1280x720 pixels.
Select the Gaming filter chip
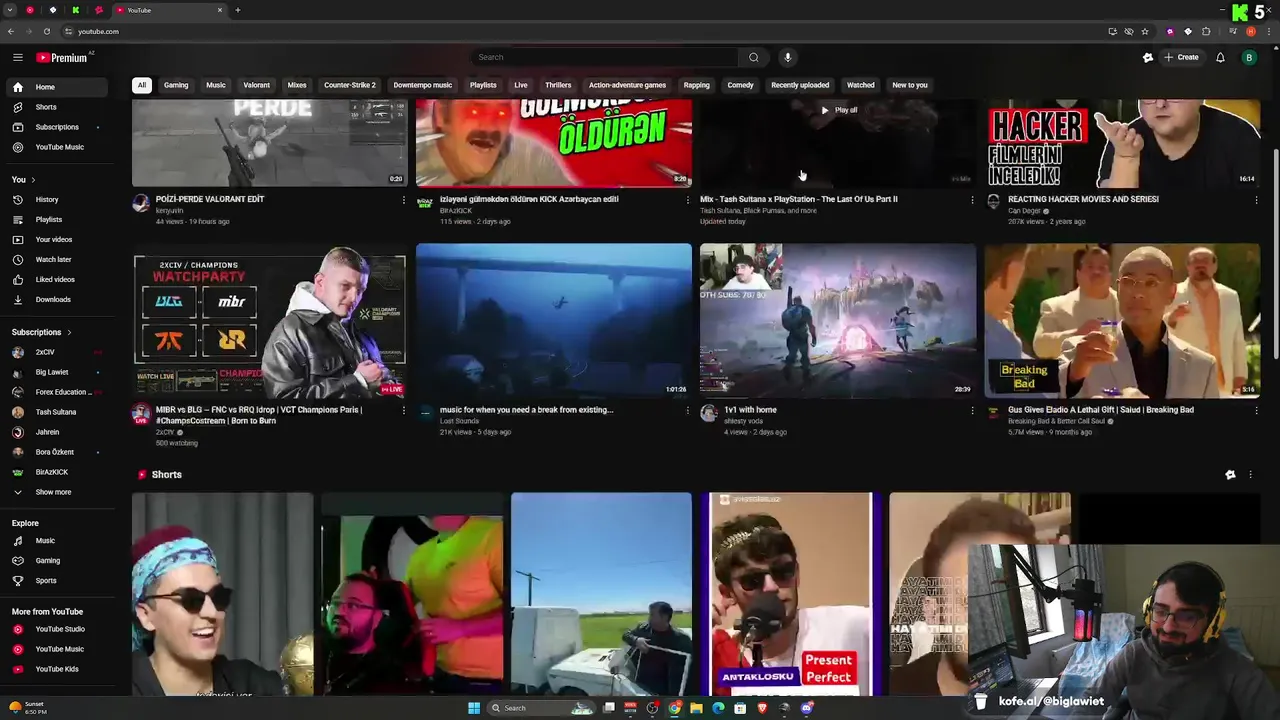(x=176, y=85)
